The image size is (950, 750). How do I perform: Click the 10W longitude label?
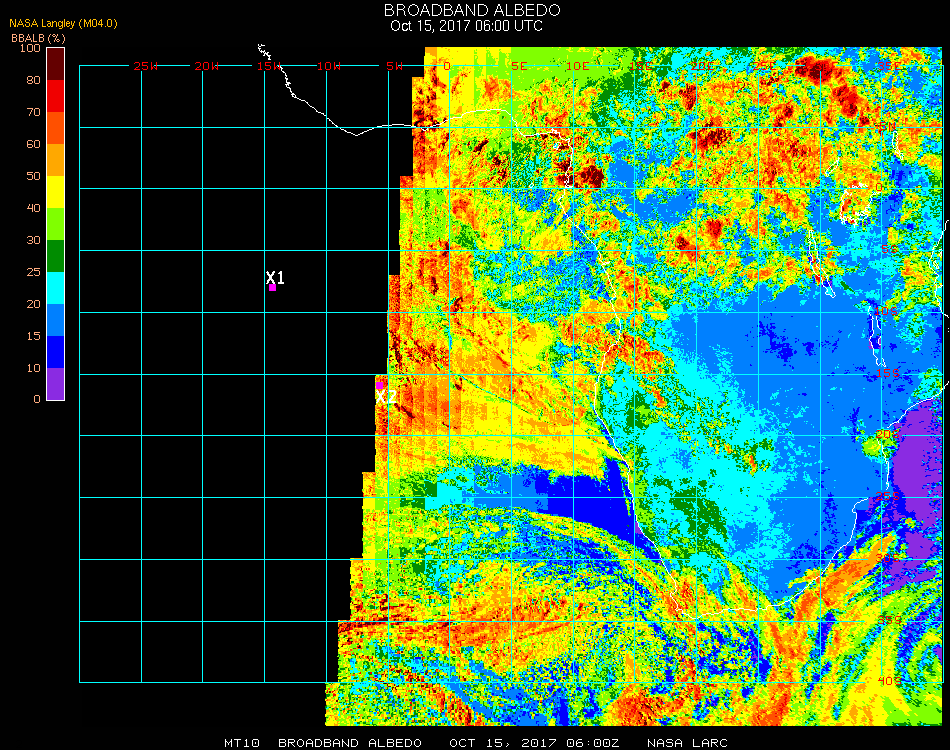click(x=329, y=67)
